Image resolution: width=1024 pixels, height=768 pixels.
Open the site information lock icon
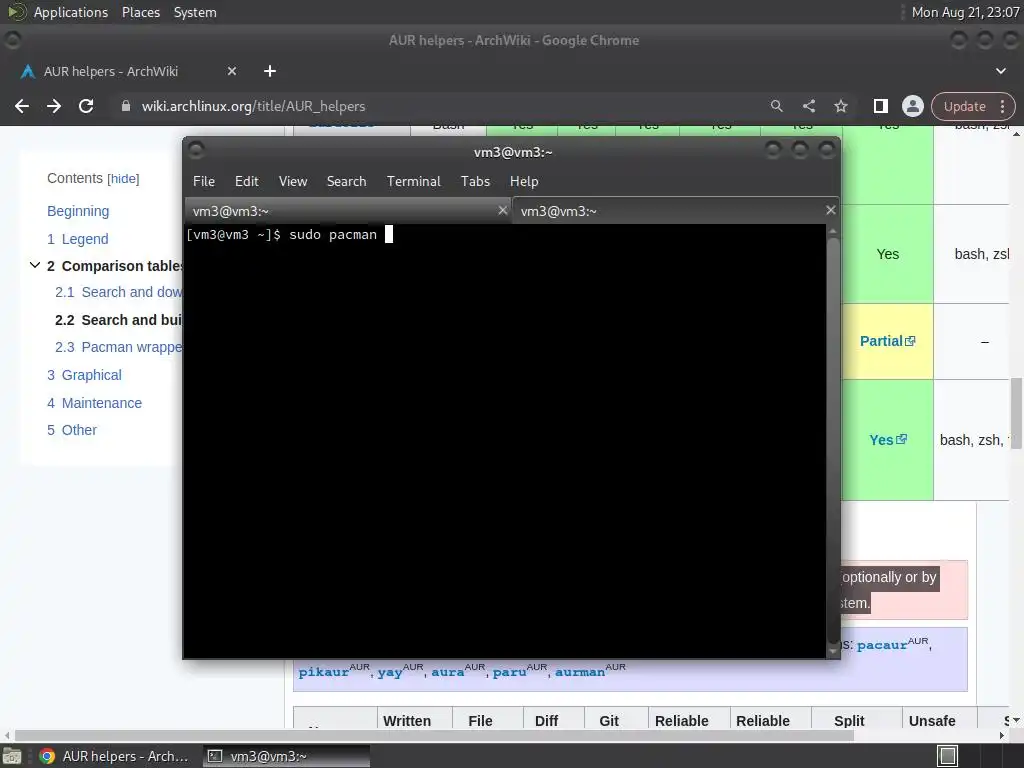(125, 106)
